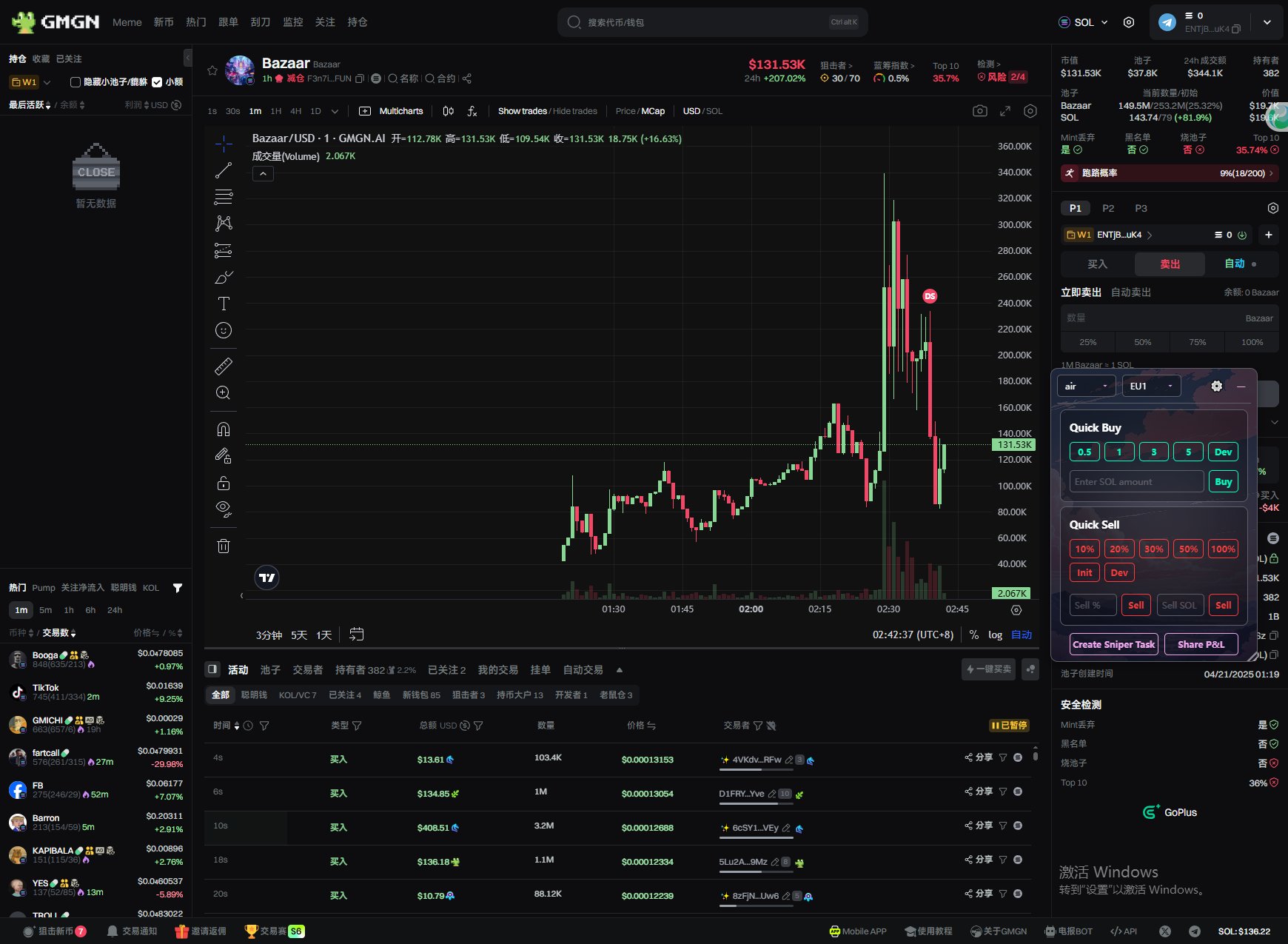Switch chart display to MCap
The image size is (1288, 944).
click(x=653, y=111)
